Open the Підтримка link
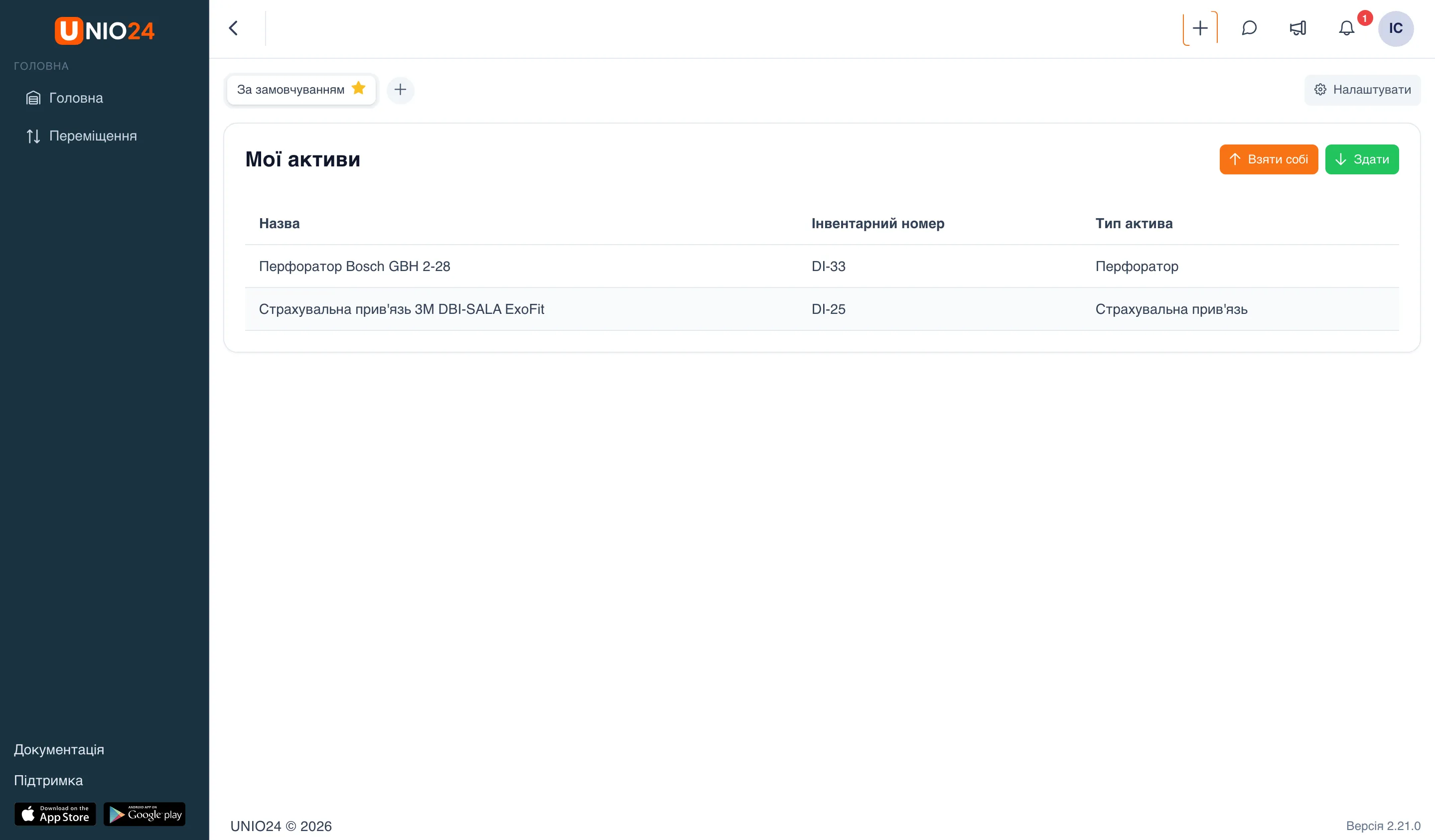The image size is (1435, 840). coord(48,780)
